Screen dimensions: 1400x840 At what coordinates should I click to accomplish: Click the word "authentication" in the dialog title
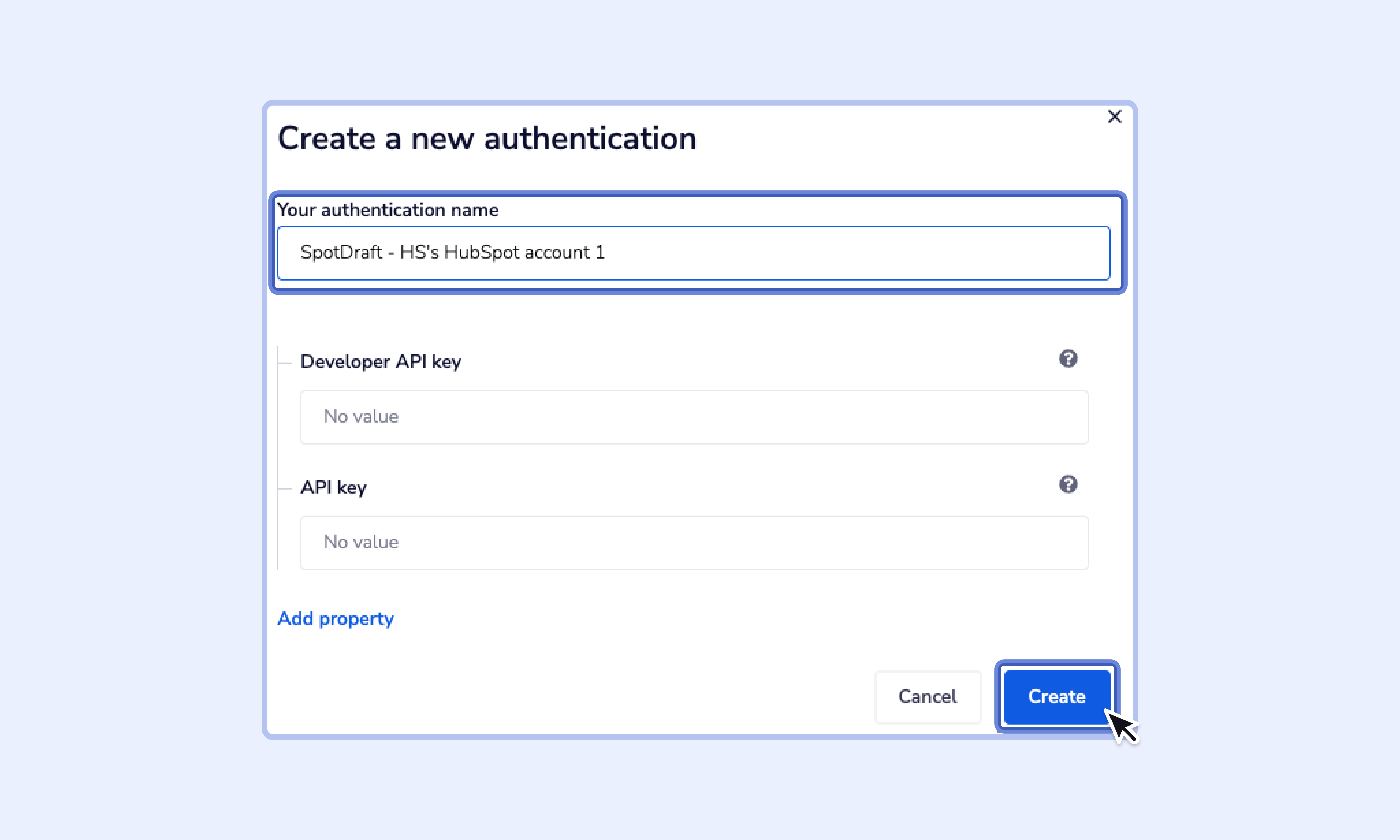point(590,139)
